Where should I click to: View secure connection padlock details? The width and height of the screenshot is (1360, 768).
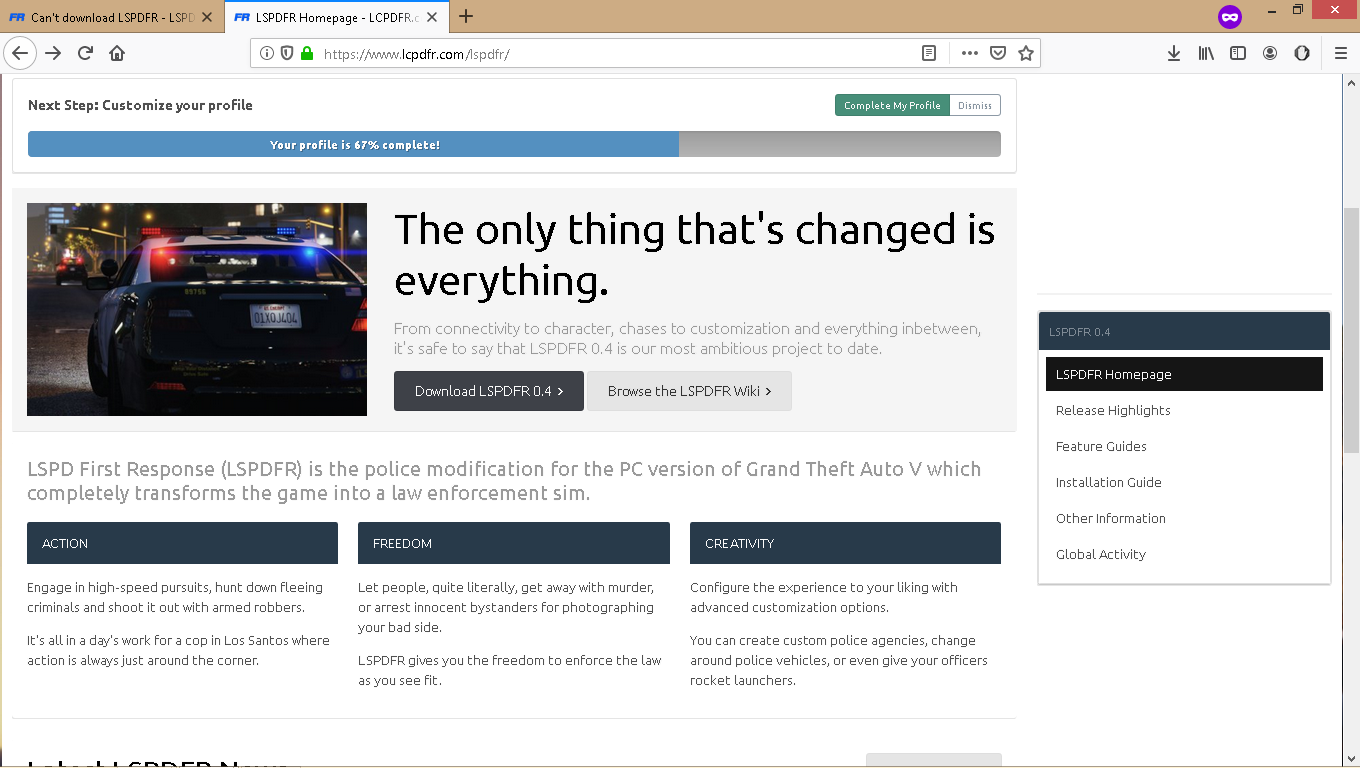[x=307, y=54]
